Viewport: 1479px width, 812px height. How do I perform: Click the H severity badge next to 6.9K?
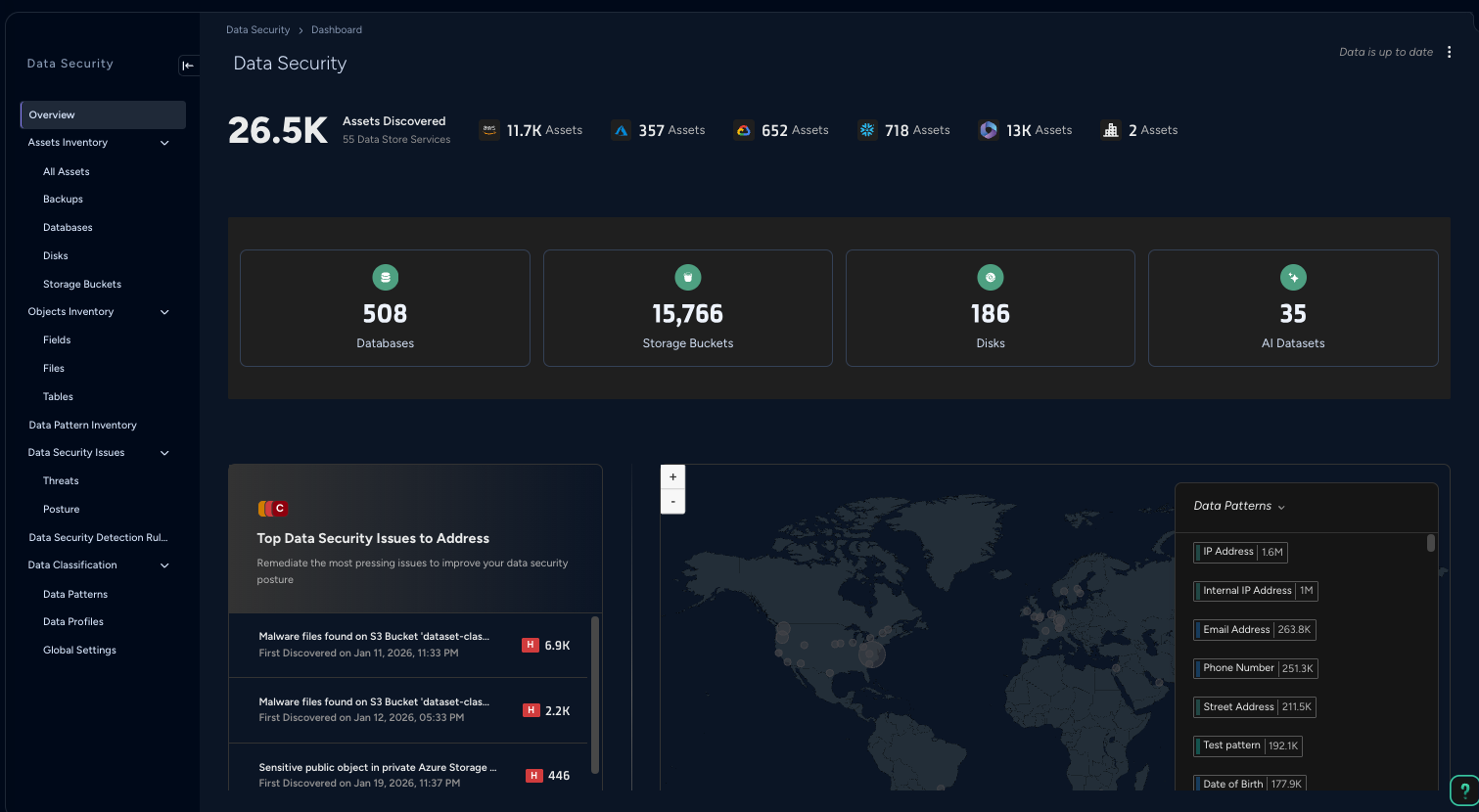(x=531, y=646)
